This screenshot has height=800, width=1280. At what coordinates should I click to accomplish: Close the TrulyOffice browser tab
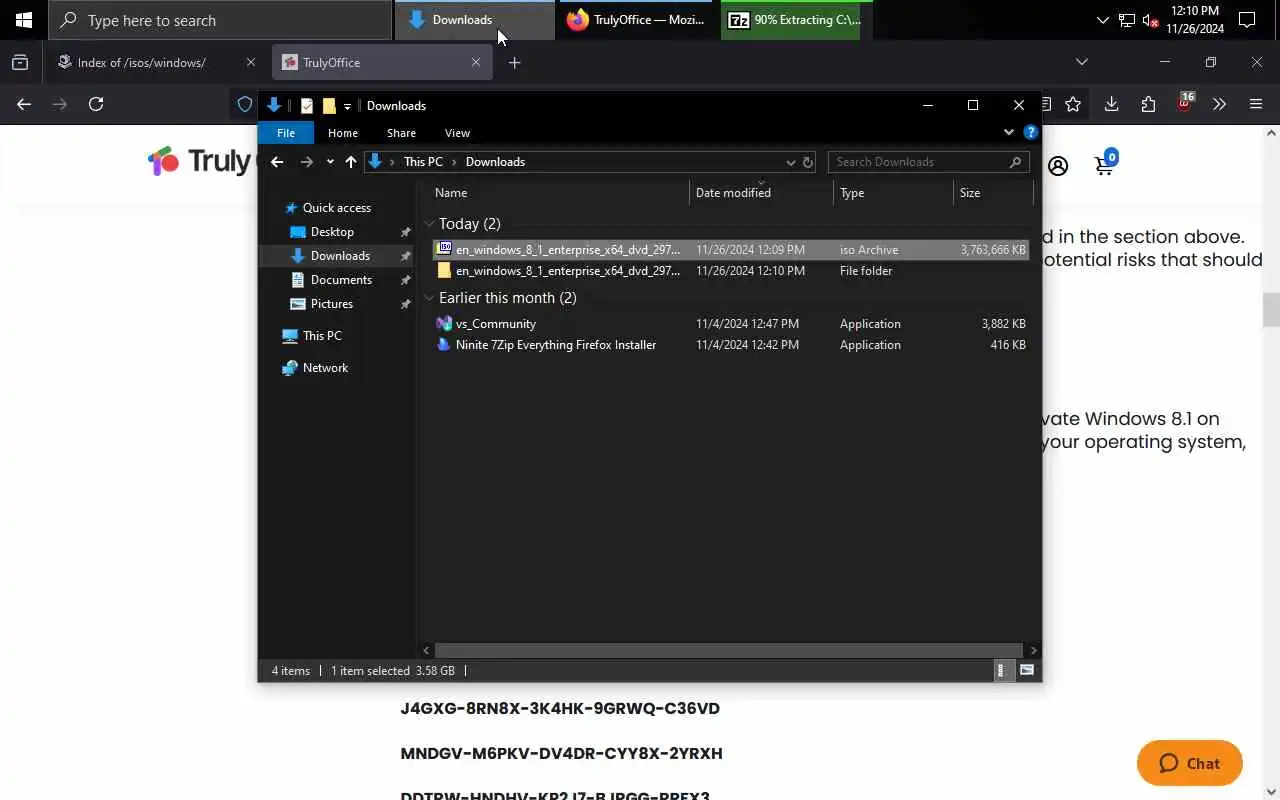pyautogui.click(x=476, y=62)
